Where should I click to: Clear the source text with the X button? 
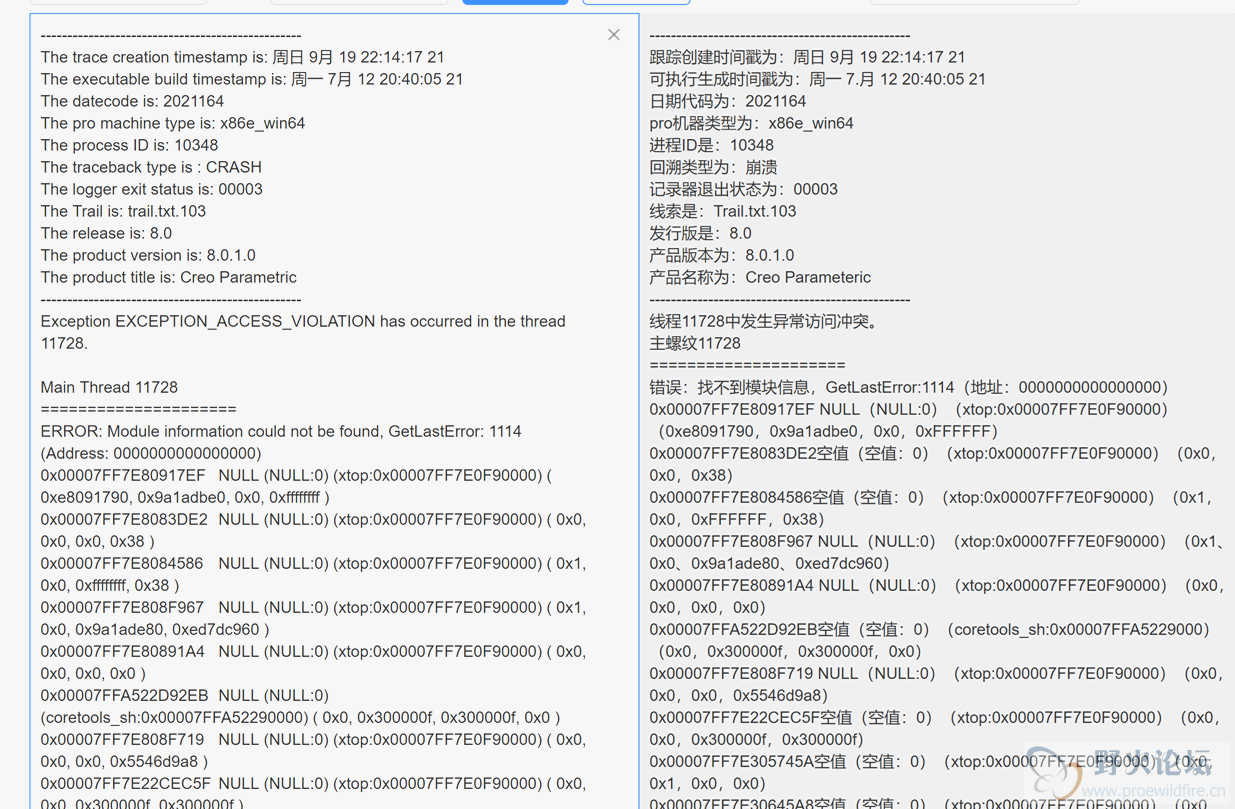tap(614, 35)
